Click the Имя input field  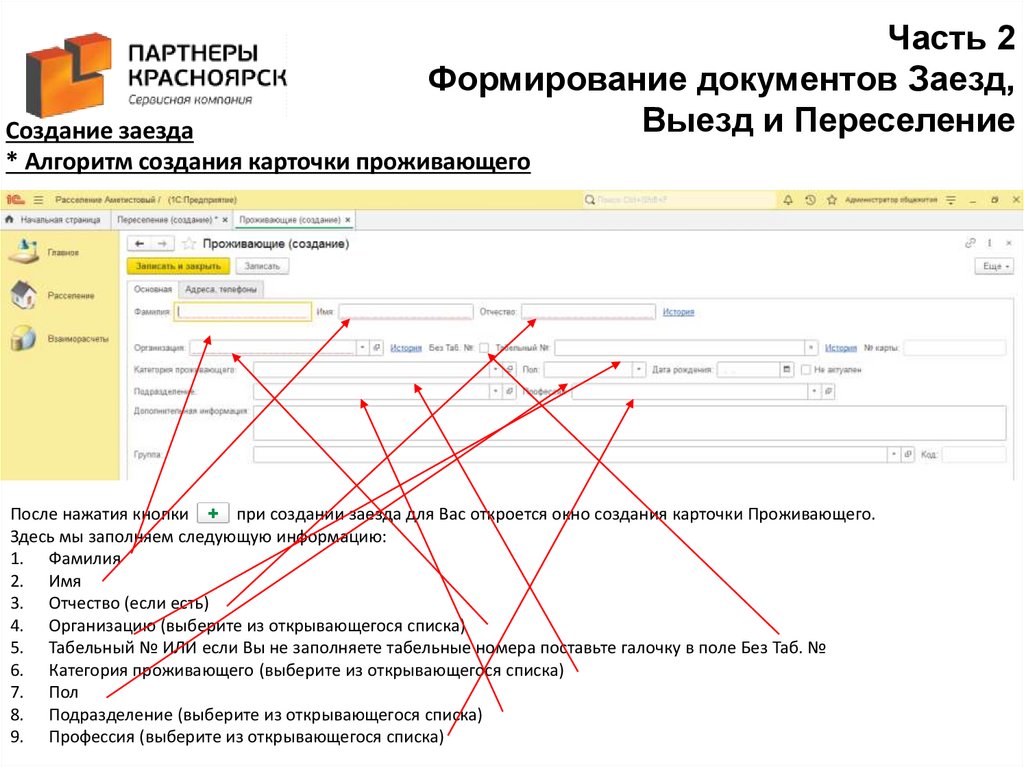[x=406, y=312]
